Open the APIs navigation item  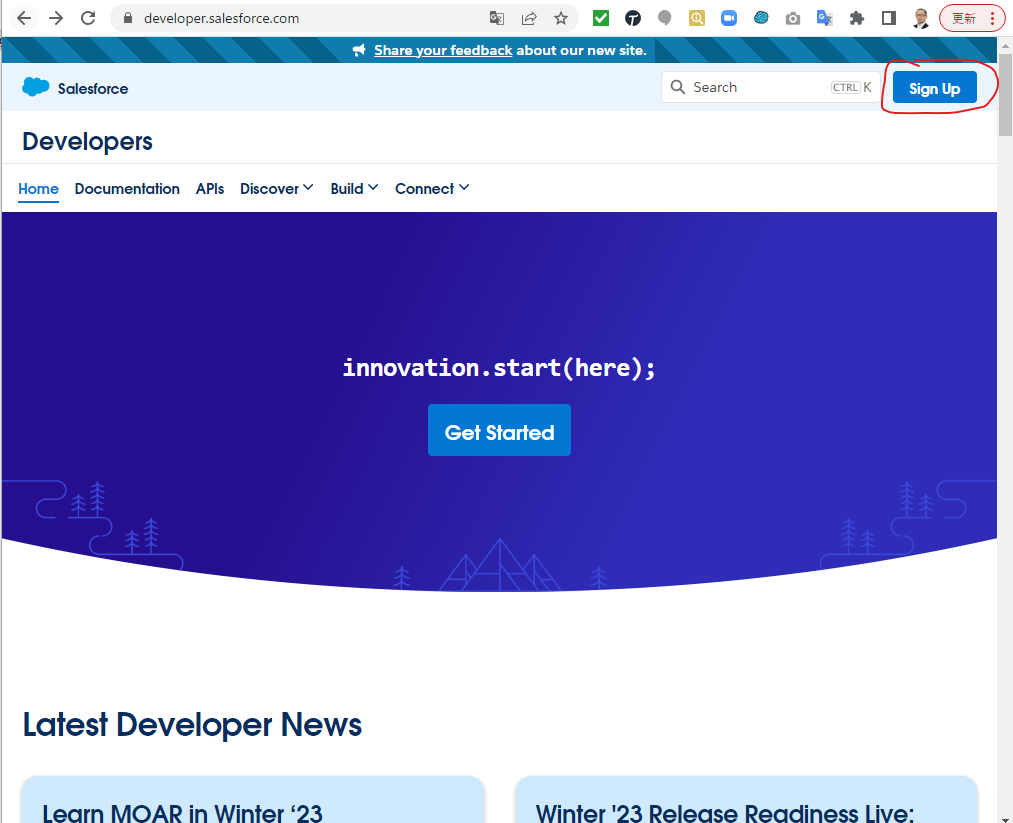[x=210, y=189]
